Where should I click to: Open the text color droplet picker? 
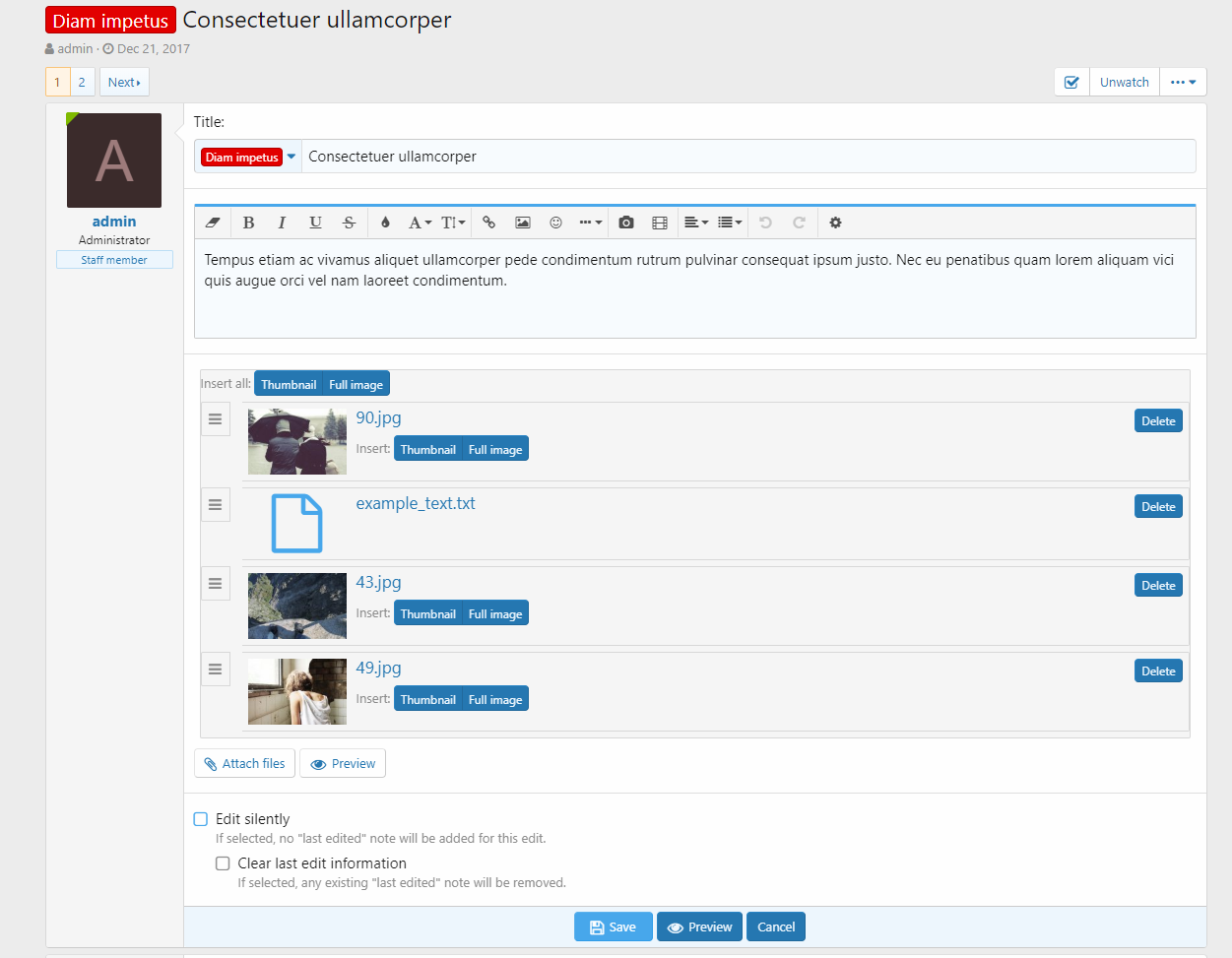pos(385,223)
